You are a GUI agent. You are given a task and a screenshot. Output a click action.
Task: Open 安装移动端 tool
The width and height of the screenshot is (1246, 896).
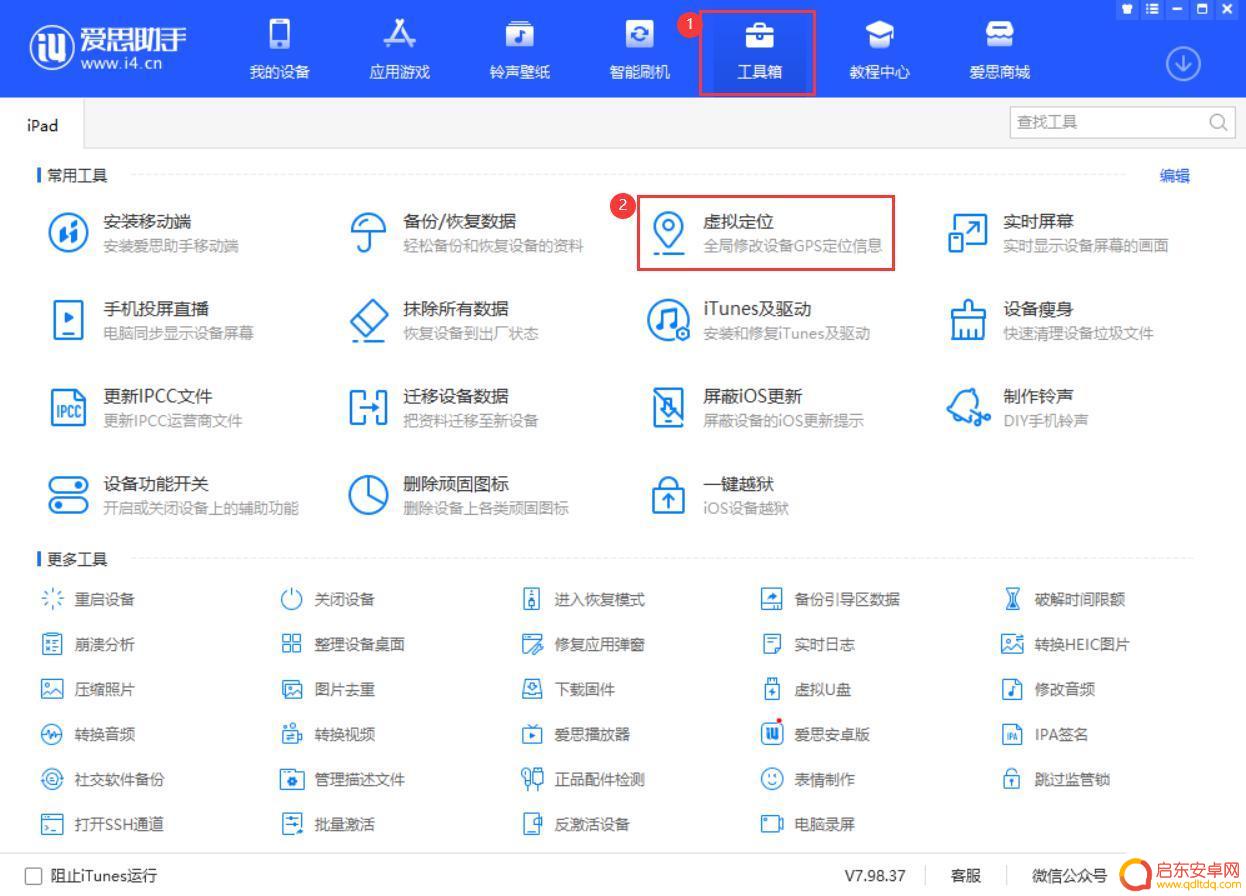coord(144,233)
